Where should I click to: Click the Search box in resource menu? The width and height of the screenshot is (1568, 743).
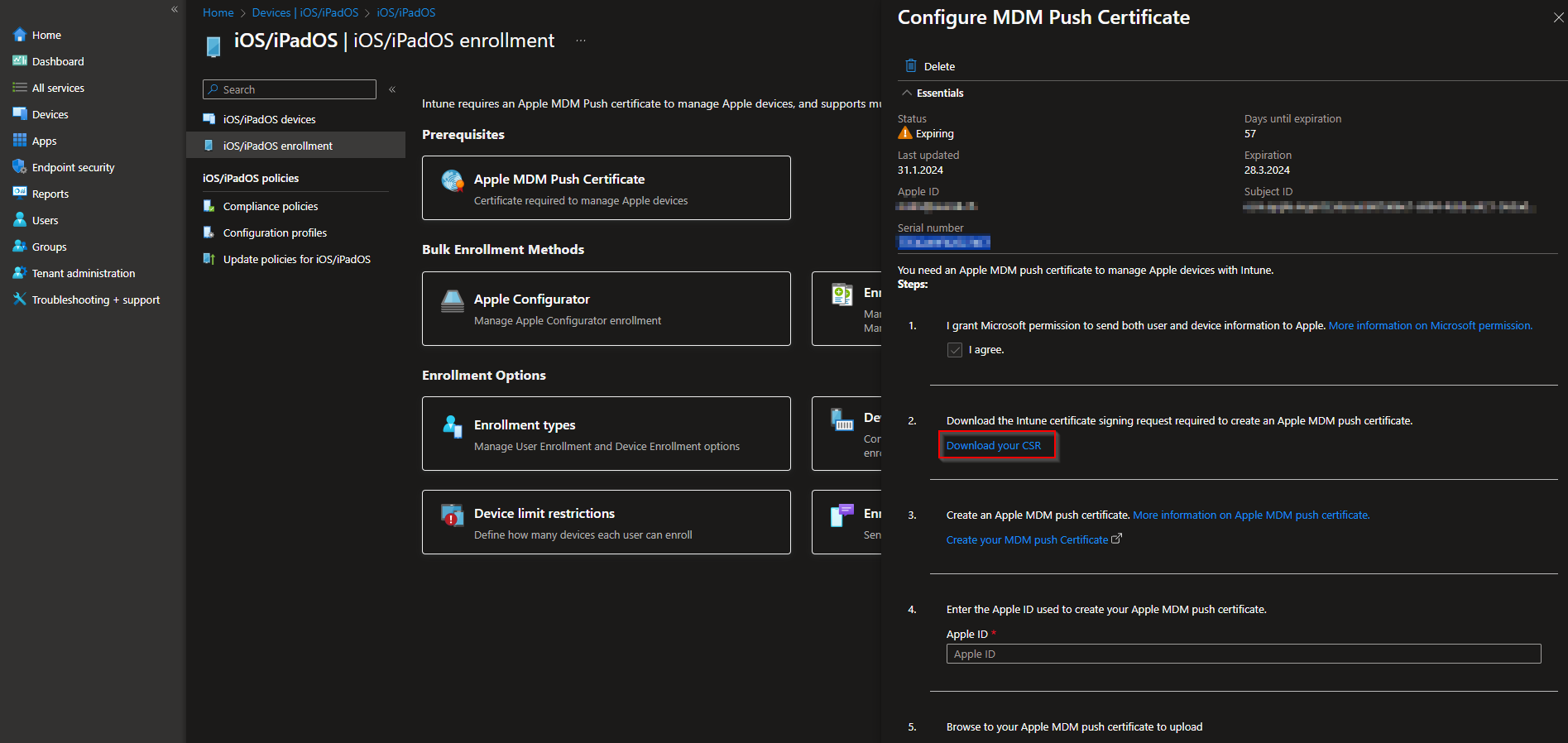click(x=290, y=89)
